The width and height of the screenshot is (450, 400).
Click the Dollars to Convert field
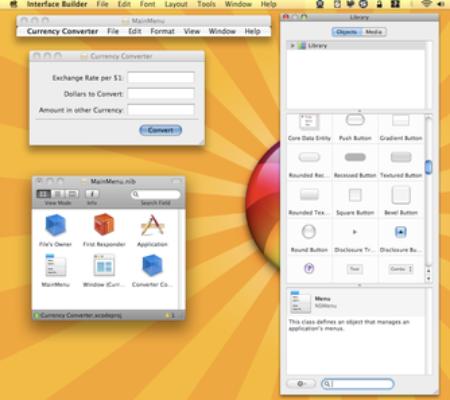[x=161, y=94]
